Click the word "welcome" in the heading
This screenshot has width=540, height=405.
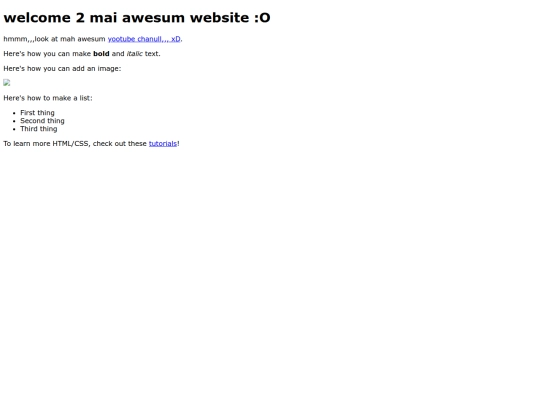(37, 18)
